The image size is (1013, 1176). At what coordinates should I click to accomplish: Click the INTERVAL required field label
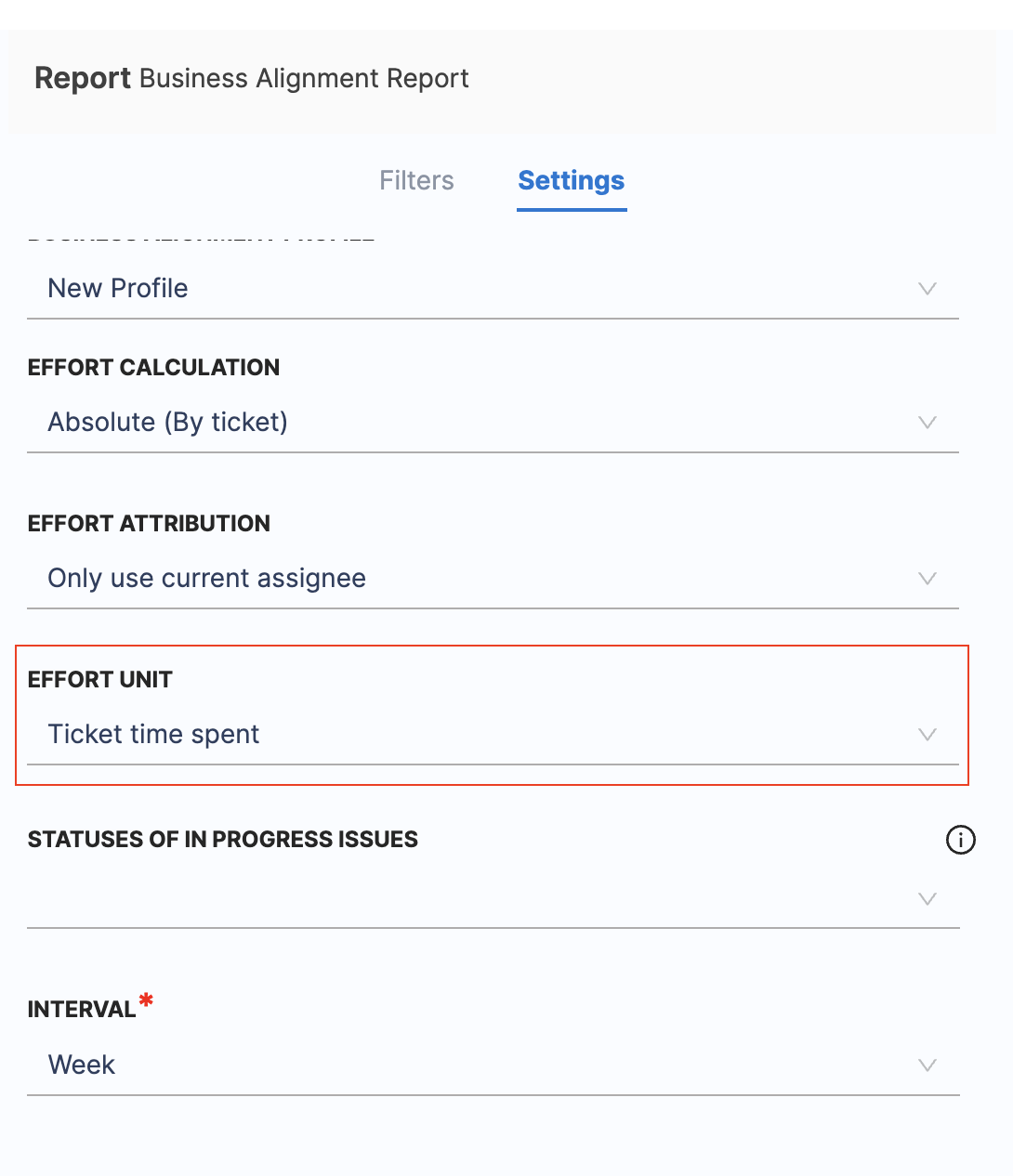(82, 1010)
